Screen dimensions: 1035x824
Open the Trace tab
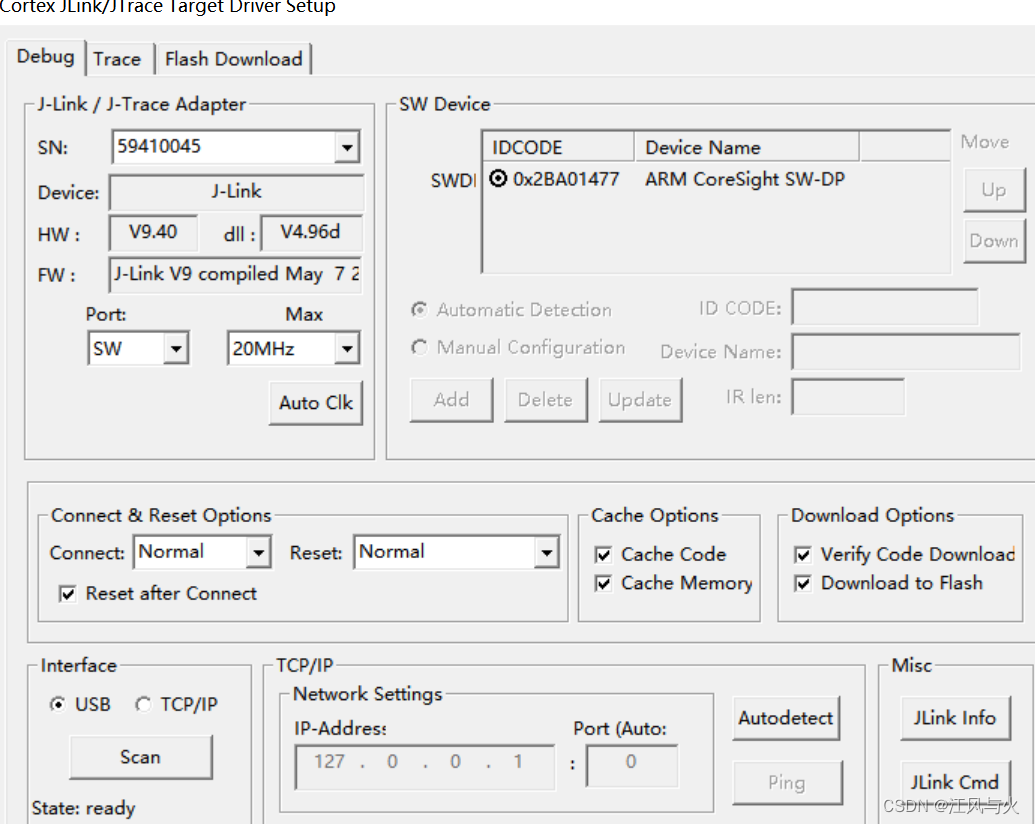point(117,59)
